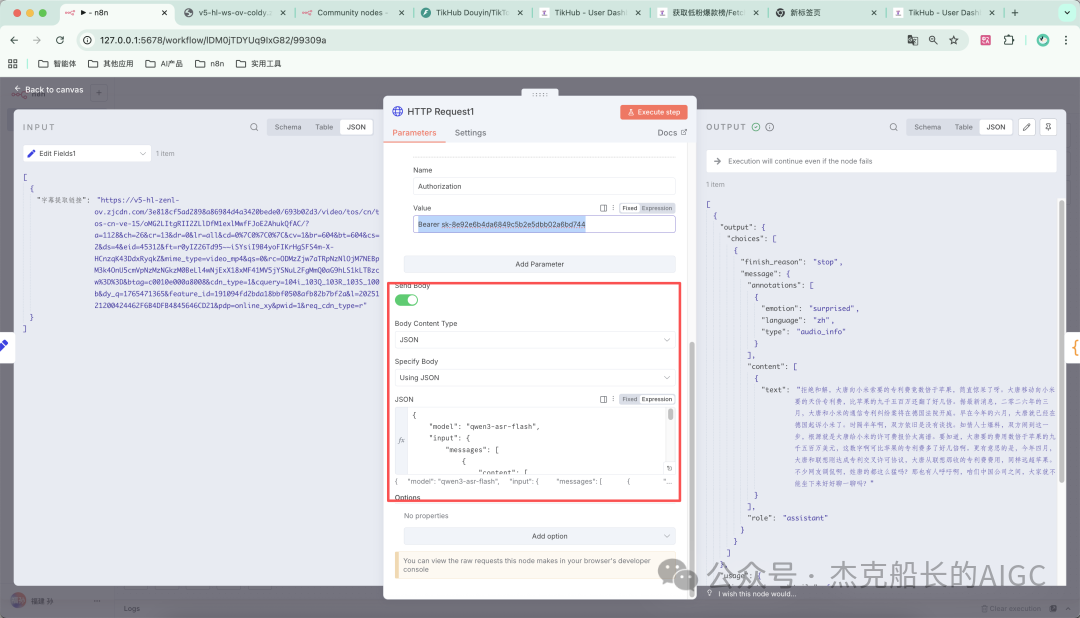Click the browser back arrow
This screenshot has height=618, width=1080.
[x=14, y=40]
